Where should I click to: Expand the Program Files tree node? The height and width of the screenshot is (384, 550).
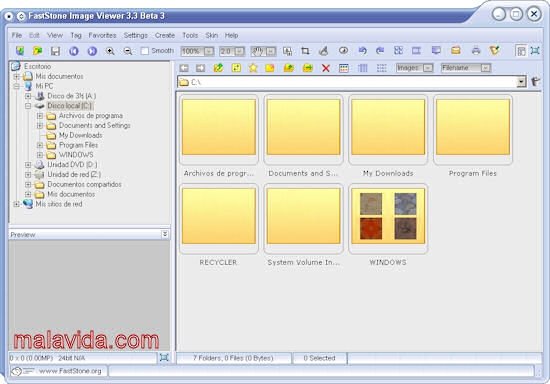(x=40, y=145)
